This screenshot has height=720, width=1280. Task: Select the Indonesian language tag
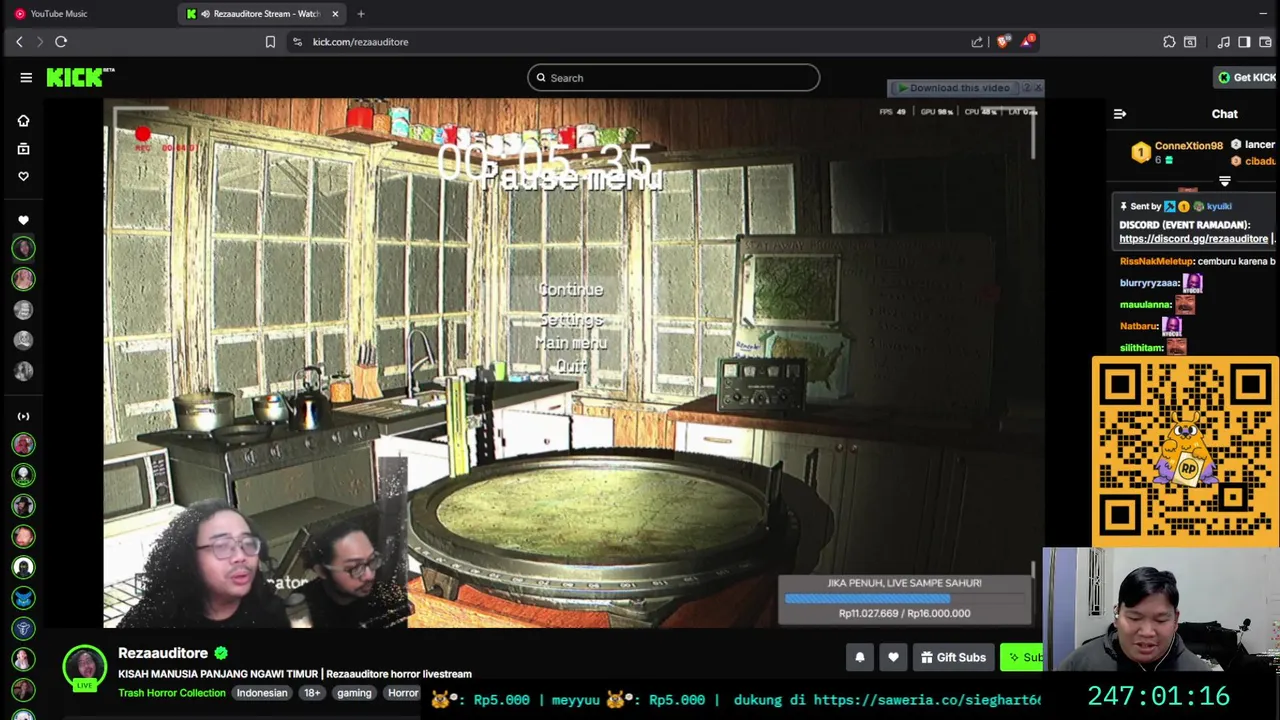(x=262, y=693)
